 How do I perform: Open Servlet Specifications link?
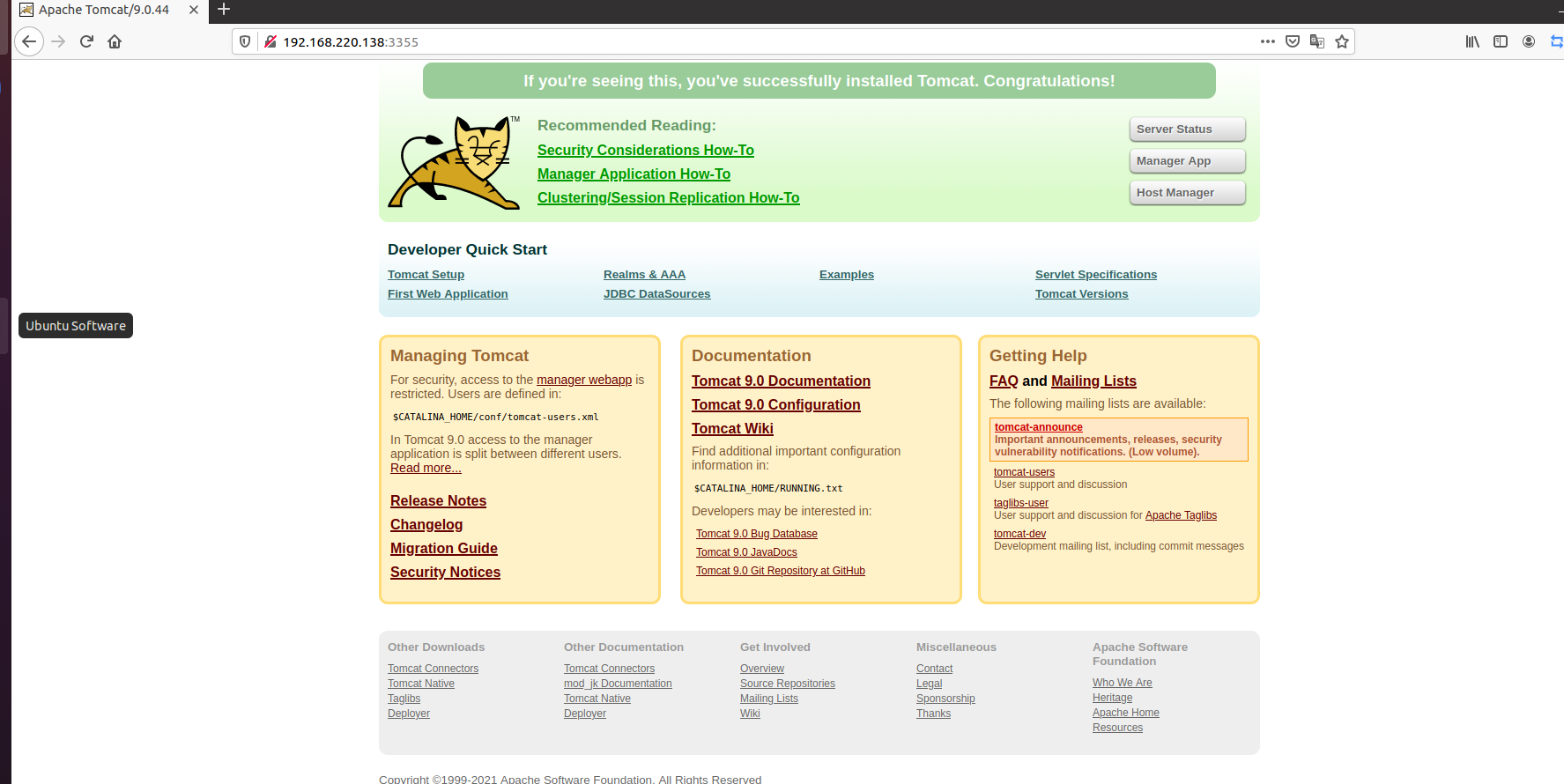(x=1096, y=275)
